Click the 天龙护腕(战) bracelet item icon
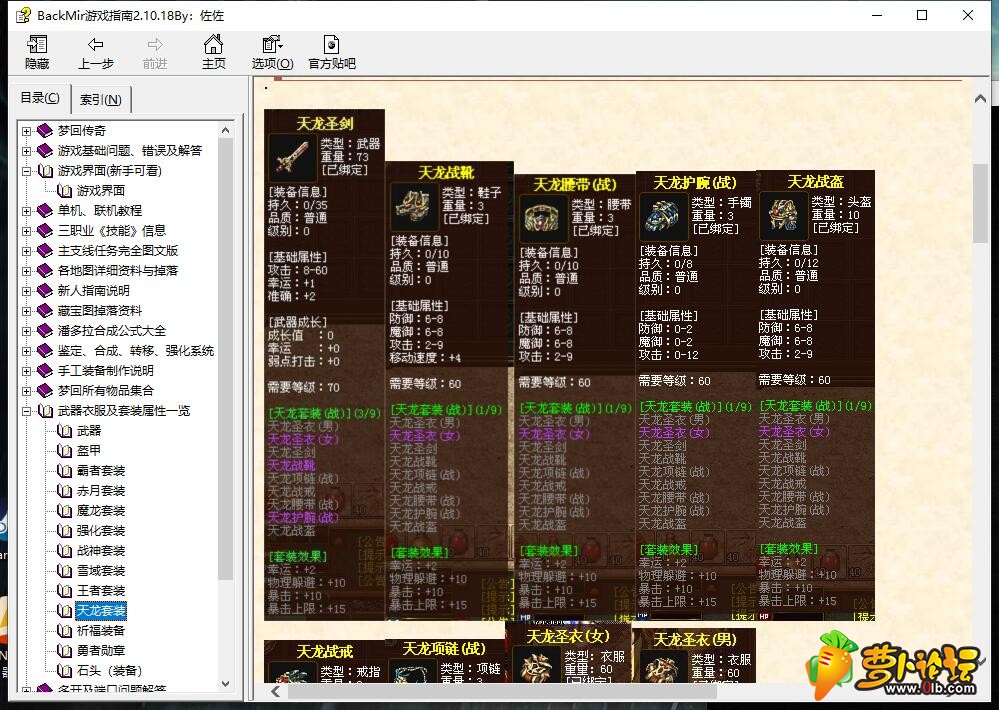 663,216
